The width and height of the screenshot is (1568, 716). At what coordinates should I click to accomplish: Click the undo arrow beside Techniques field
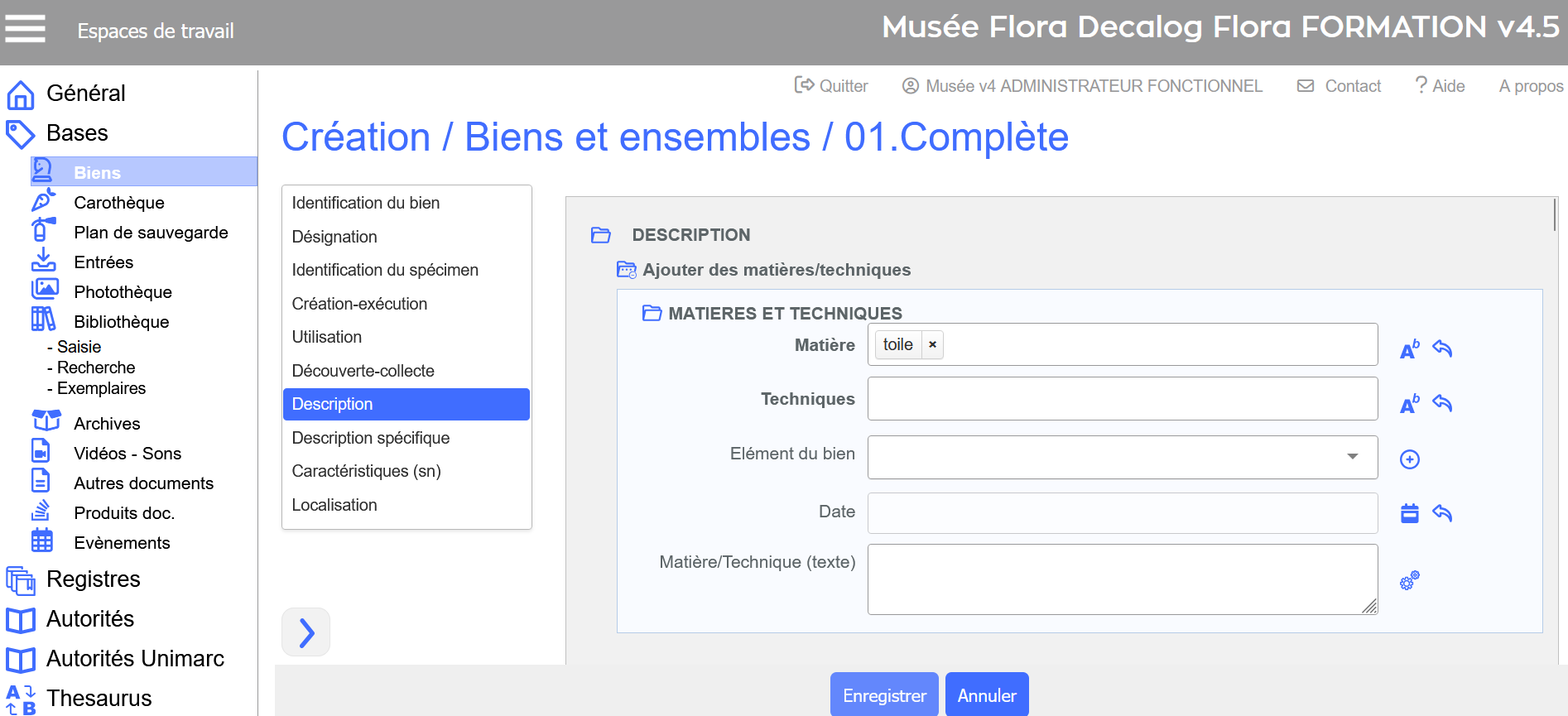click(x=1442, y=403)
